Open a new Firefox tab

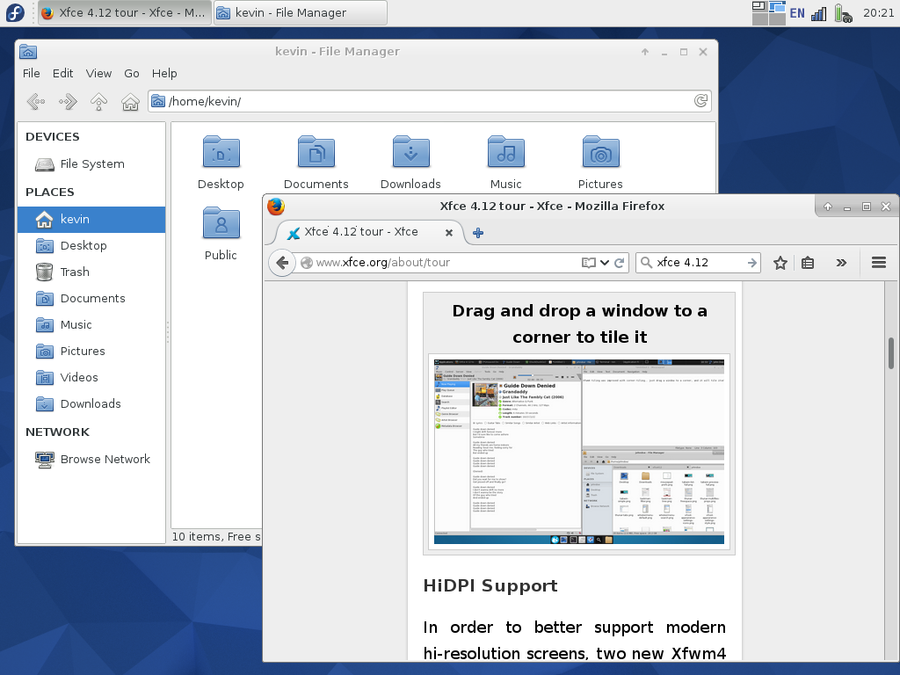click(x=478, y=233)
